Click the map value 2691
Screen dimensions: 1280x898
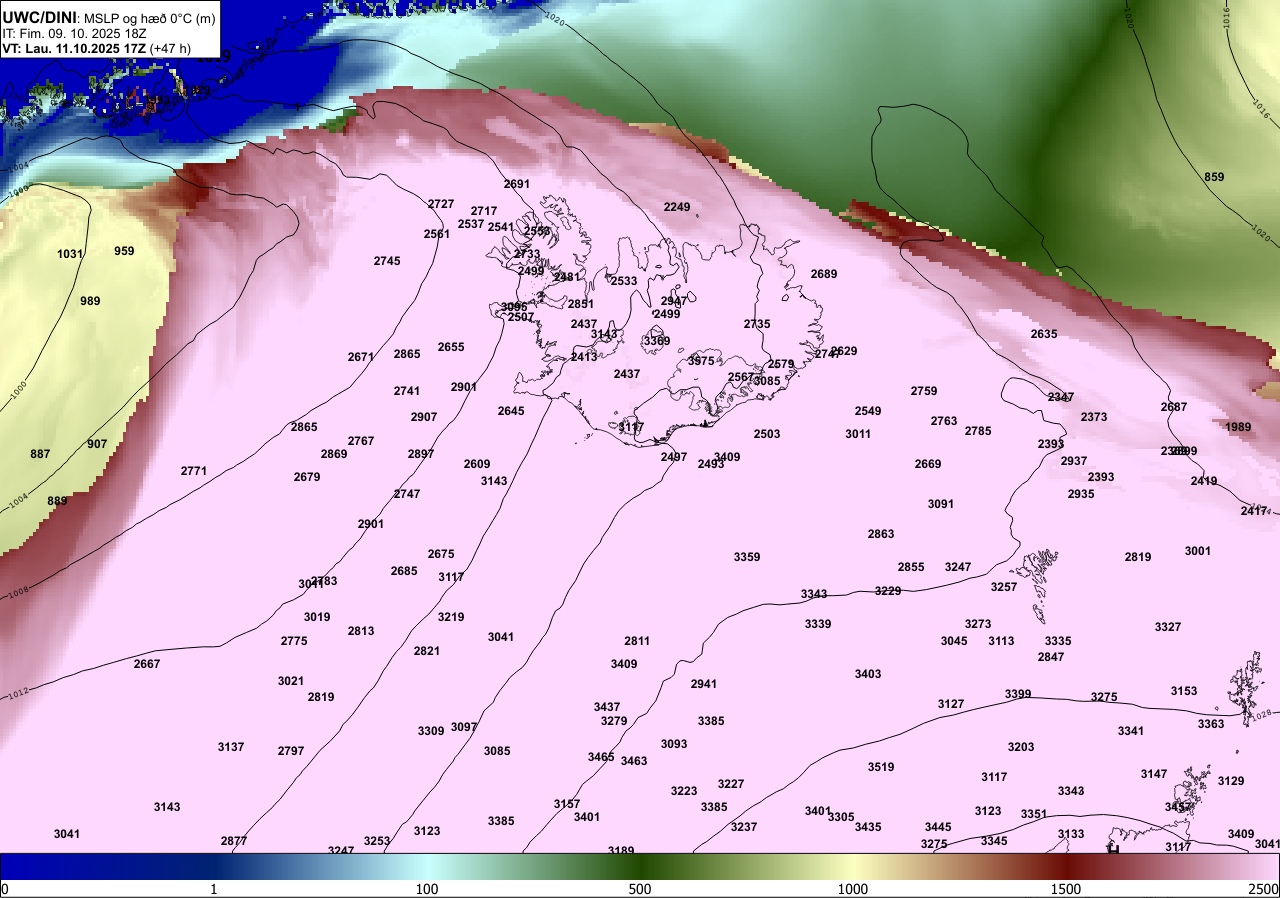tap(517, 184)
